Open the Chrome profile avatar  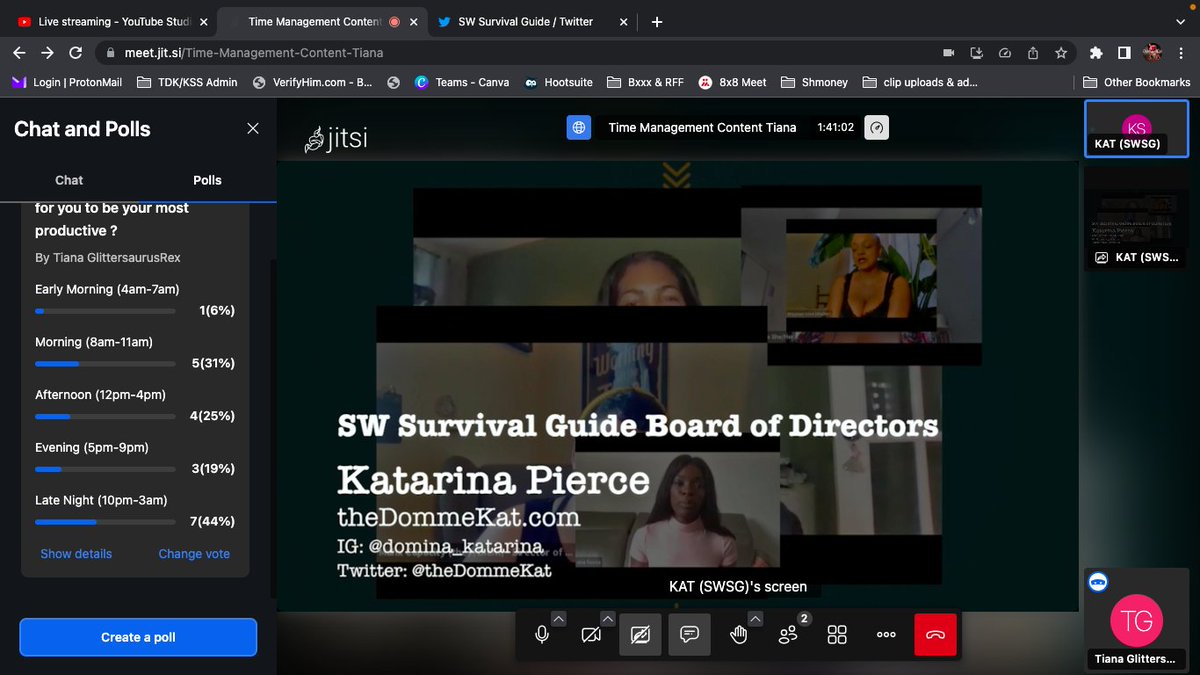(x=1153, y=53)
